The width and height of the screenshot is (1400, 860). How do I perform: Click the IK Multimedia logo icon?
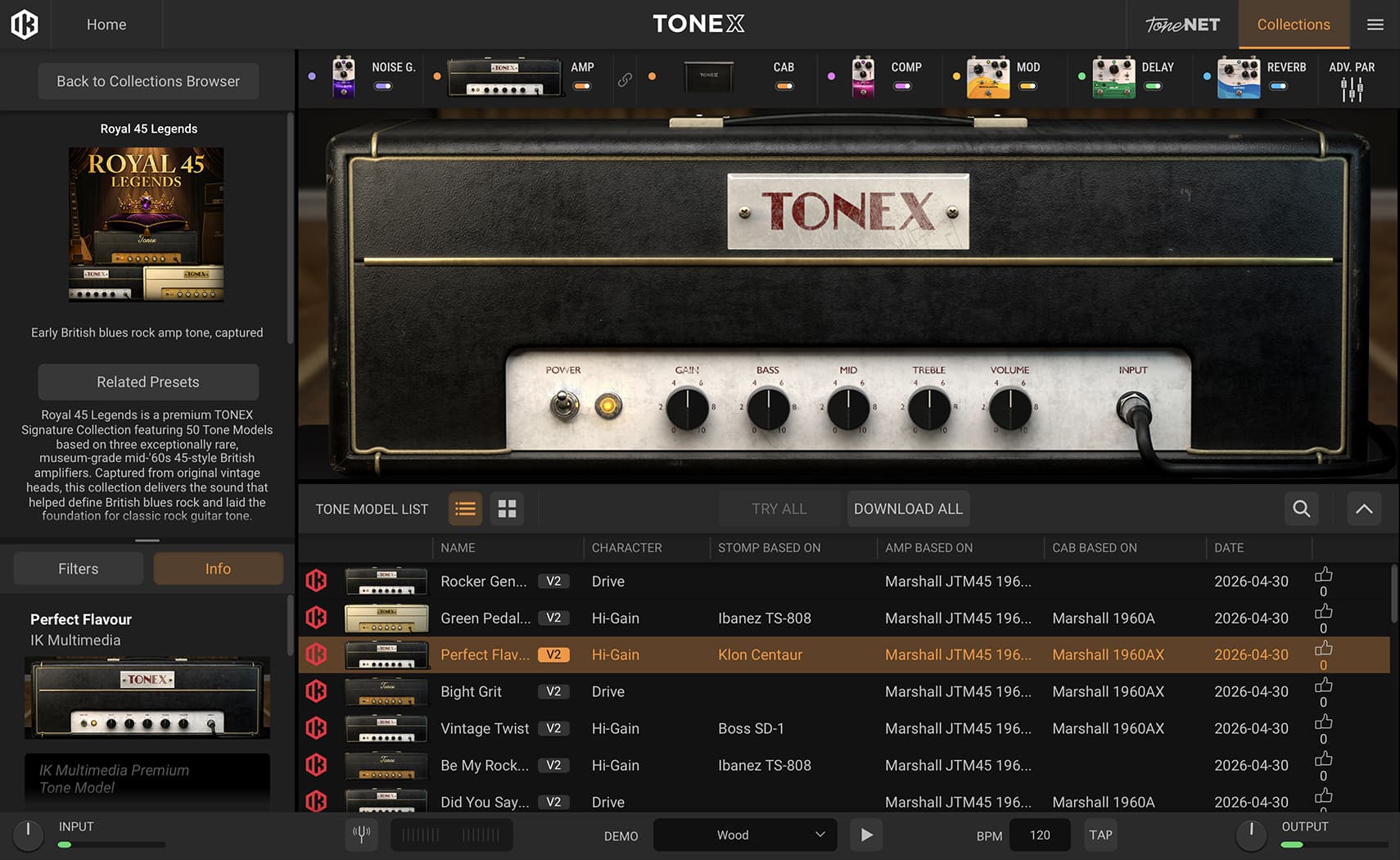tap(25, 25)
